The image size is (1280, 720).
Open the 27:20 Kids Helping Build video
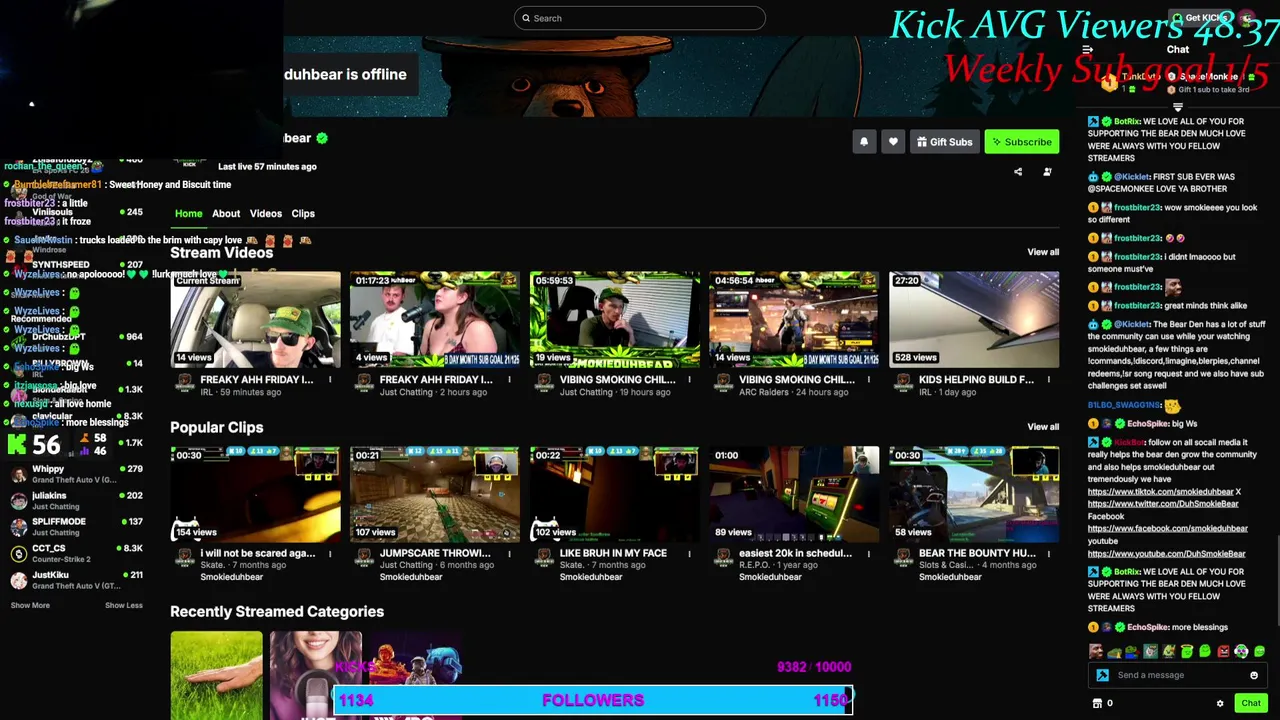[974, 319]
